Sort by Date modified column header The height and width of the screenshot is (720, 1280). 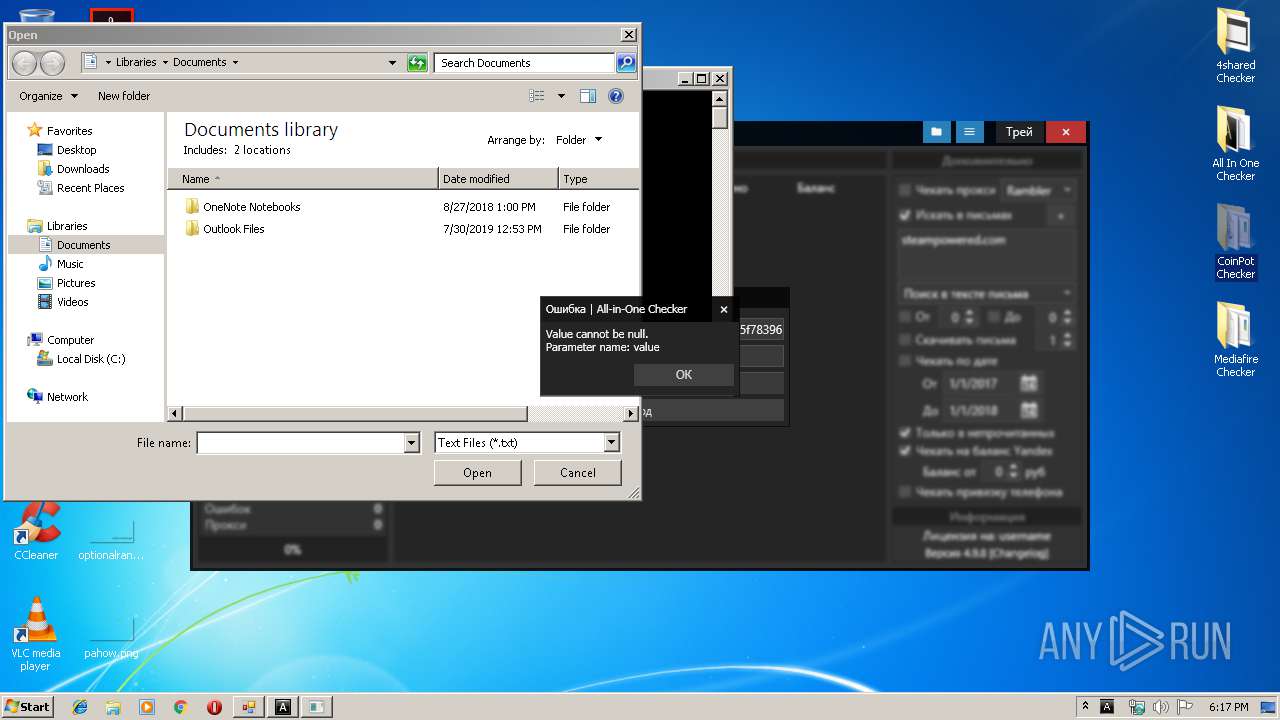point(498,179)
